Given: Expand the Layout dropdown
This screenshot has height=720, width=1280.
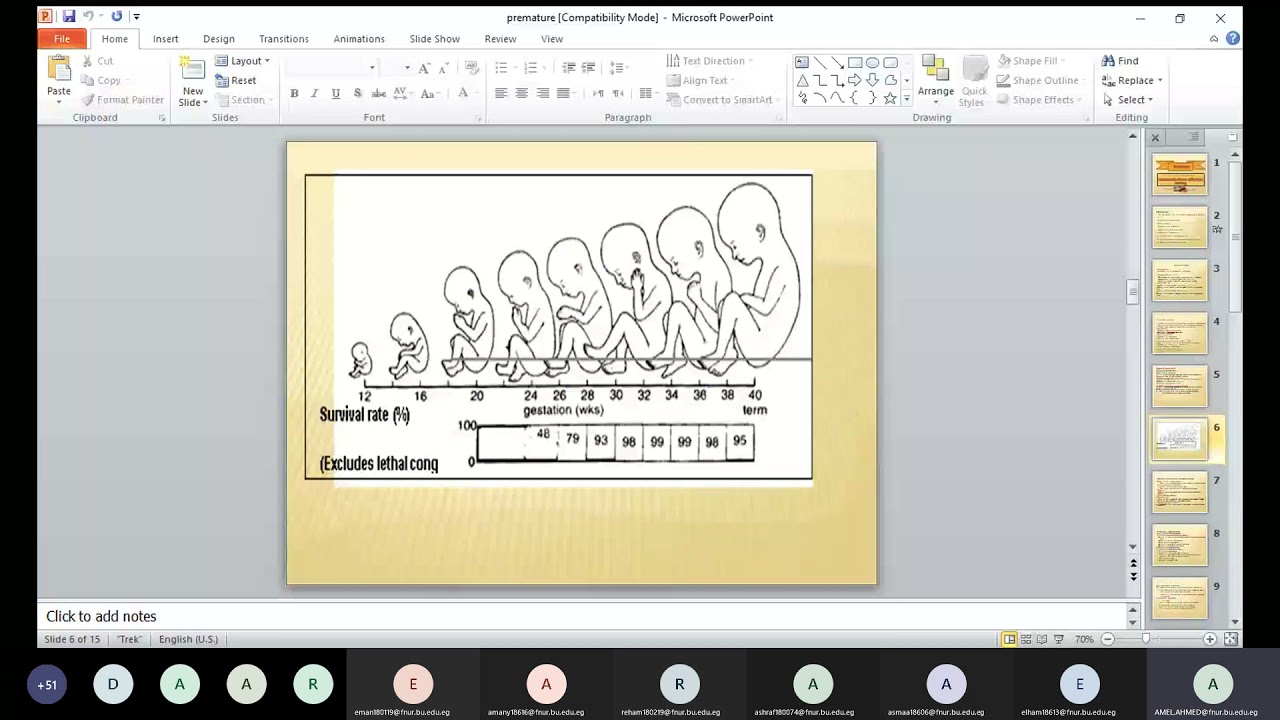Looking at the screenshot, I should tap(242, 61).
